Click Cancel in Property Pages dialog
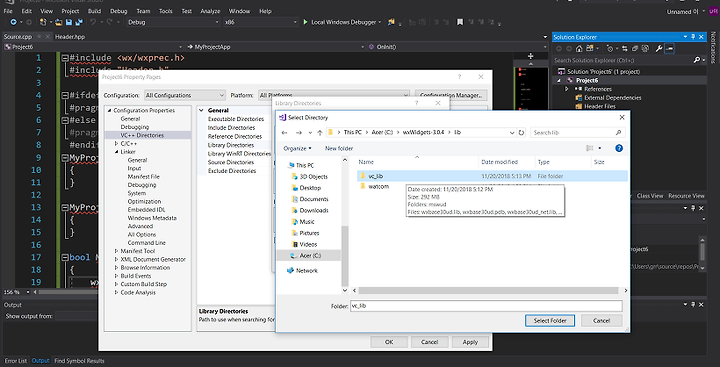720x367 pixels. (429, 342)
